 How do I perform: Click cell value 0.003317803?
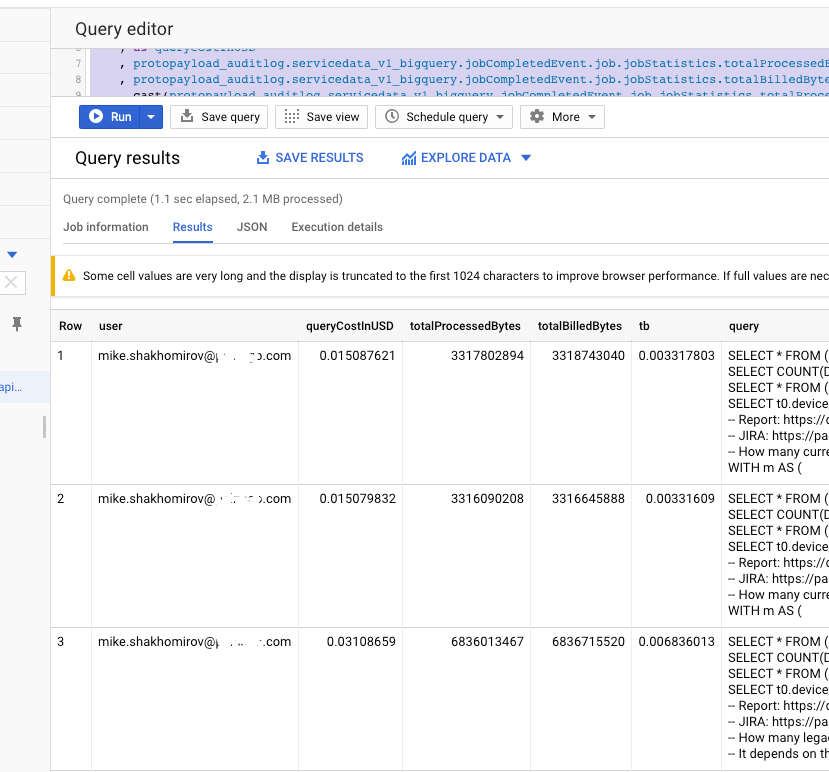coord(676,355)
